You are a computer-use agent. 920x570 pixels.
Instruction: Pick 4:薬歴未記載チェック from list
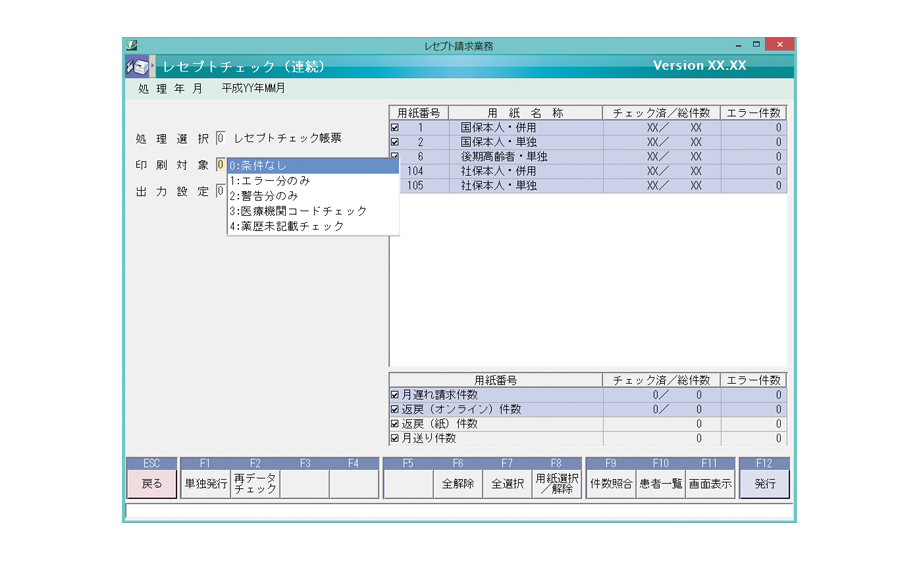click(313, 226)
